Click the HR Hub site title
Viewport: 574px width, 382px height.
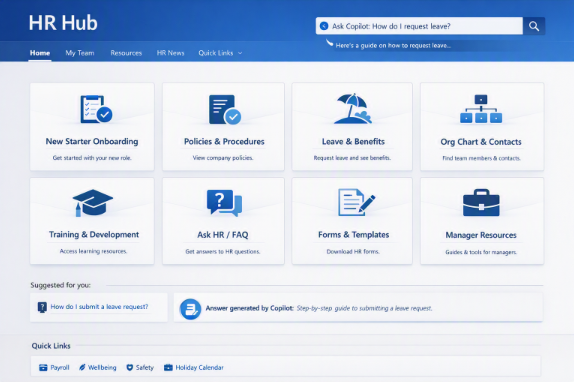63,23
